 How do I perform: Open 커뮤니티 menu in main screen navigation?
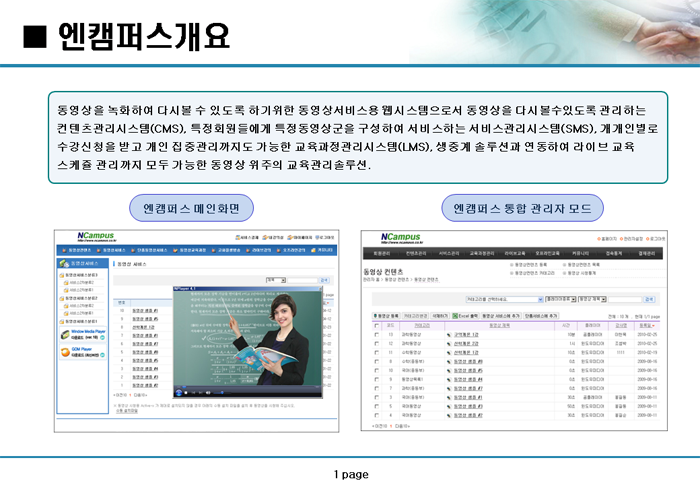322,250
